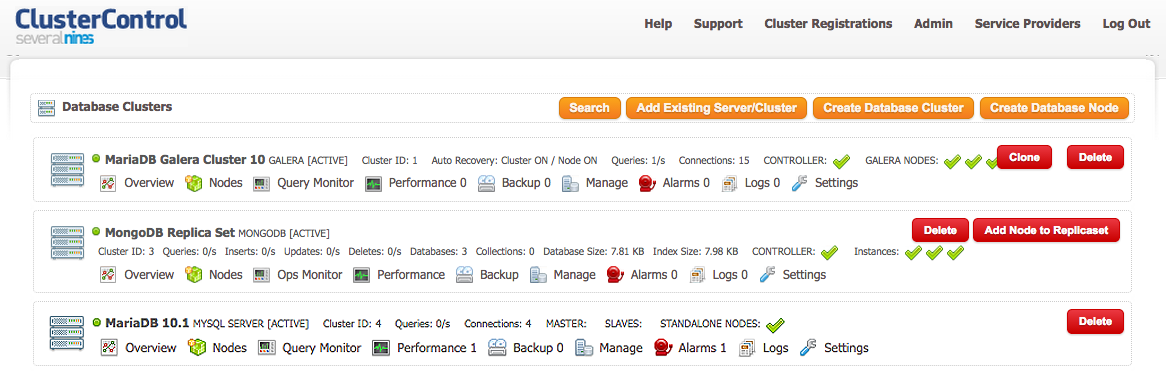Click Backup disk icon in Galera Cluster row
This screenshot has height=384, width=1166.
[x=486, y=183]
